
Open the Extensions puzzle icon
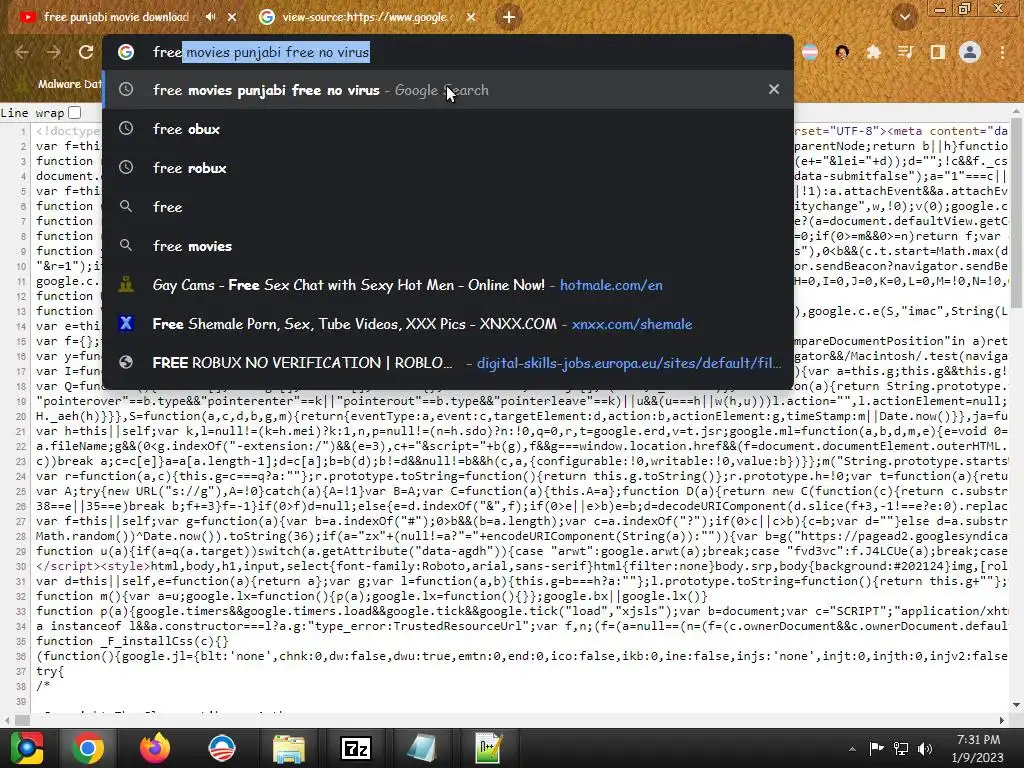tap(873, 52)
